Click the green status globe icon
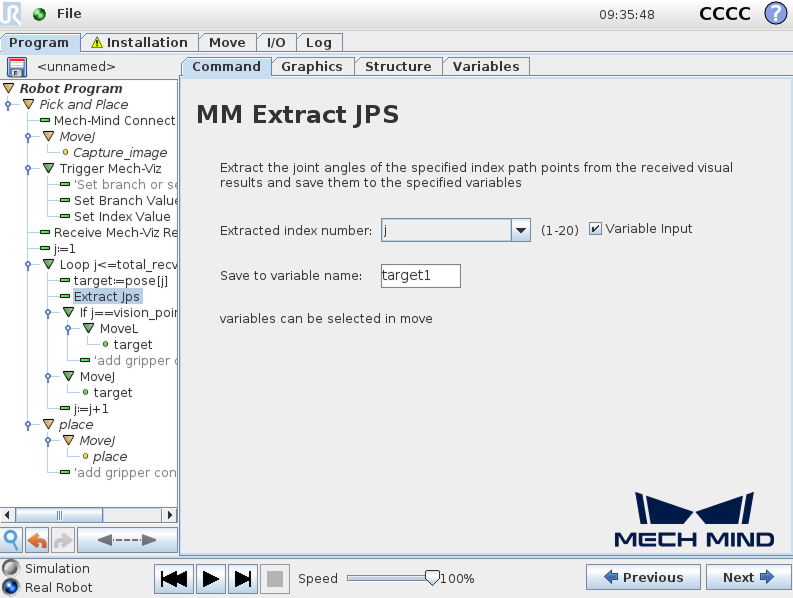Image resolution: width=793 pixels, height=598 pixels. [x=39, y=14]
